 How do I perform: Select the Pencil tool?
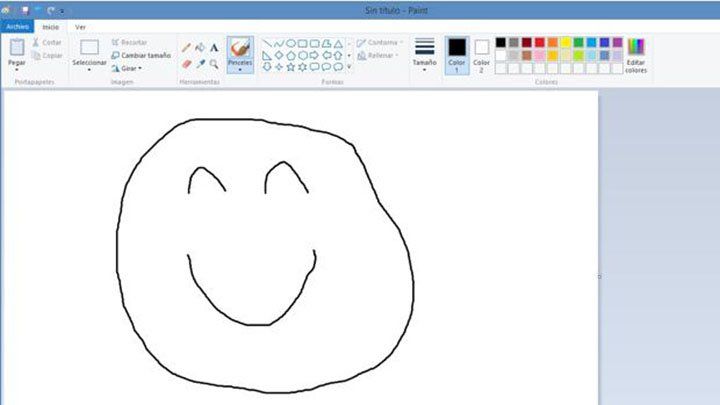click(x=186, y=47)
